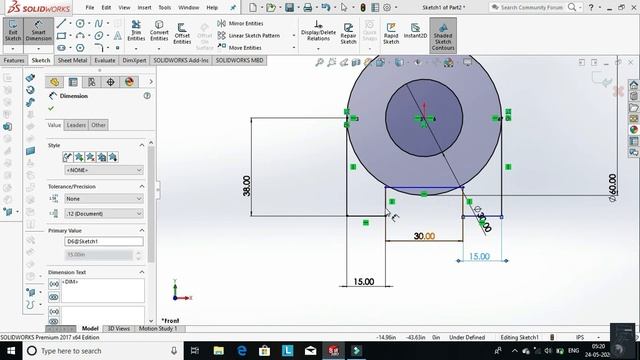Select the Sketch Fillet tool
The width and height of the screenshot is (640, 360).
(x=99, y=48)
